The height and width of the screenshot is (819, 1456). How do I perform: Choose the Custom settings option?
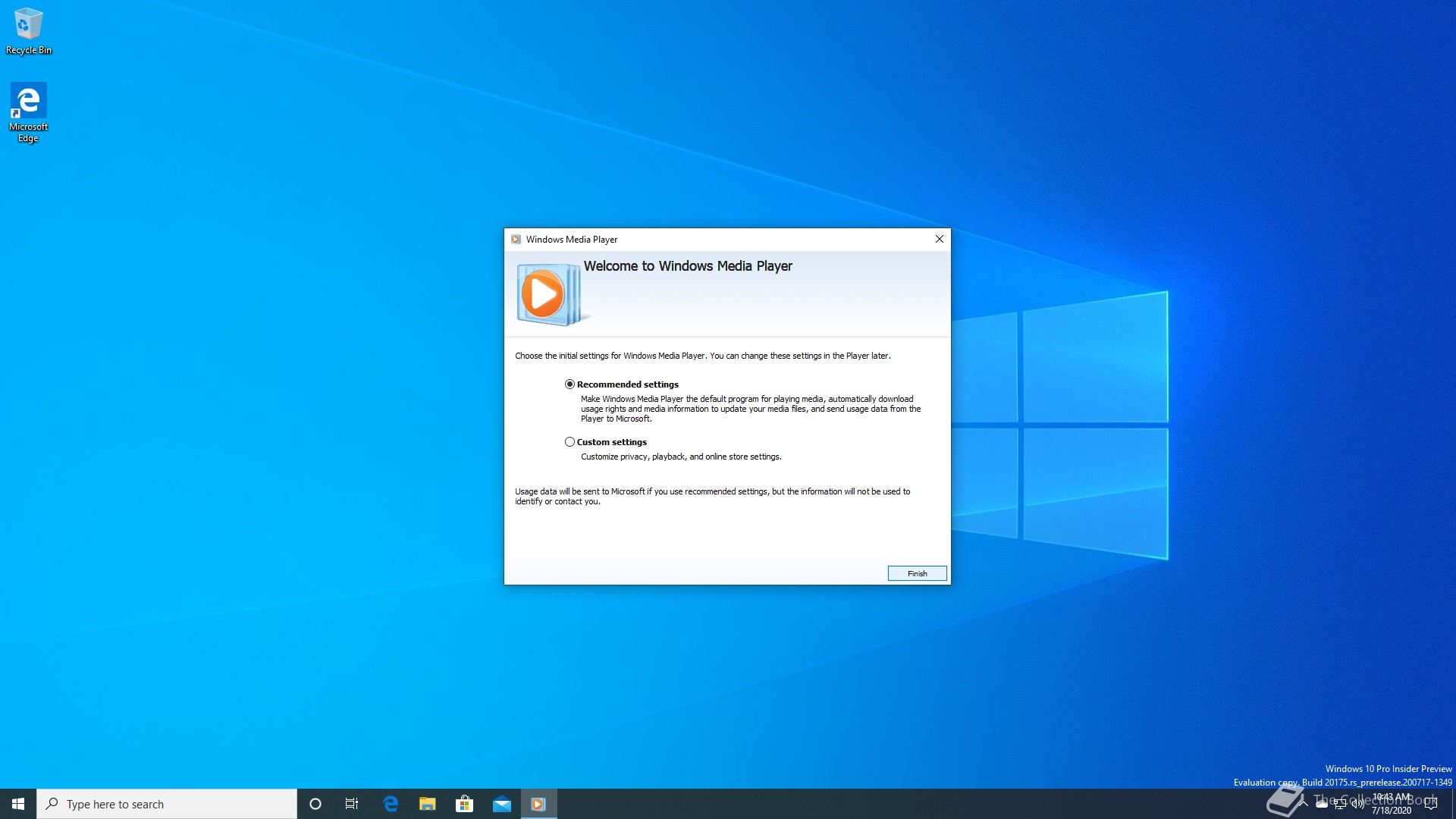click(x=570, y=442)
